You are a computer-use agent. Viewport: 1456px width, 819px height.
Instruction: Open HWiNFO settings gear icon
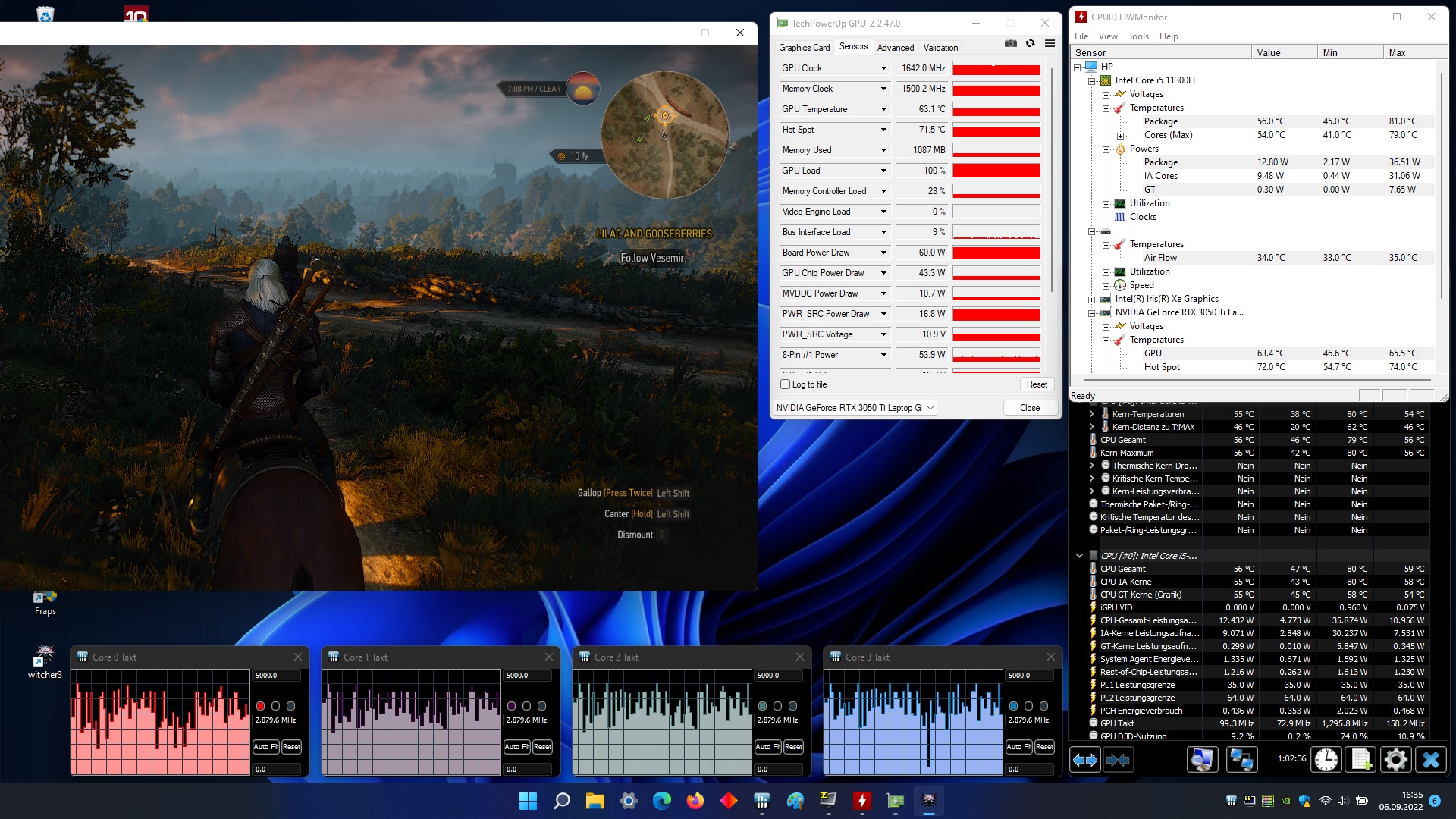(1396, 760)
